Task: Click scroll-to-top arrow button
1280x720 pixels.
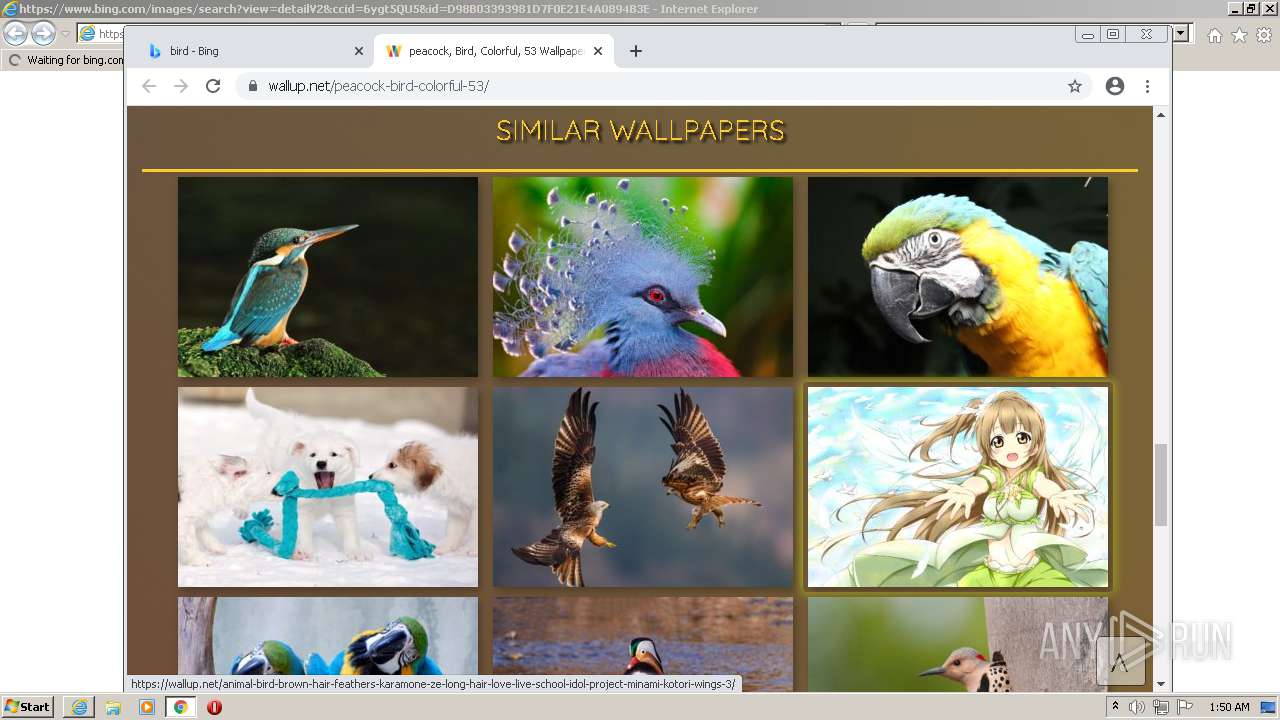Action: point(1120,661)
